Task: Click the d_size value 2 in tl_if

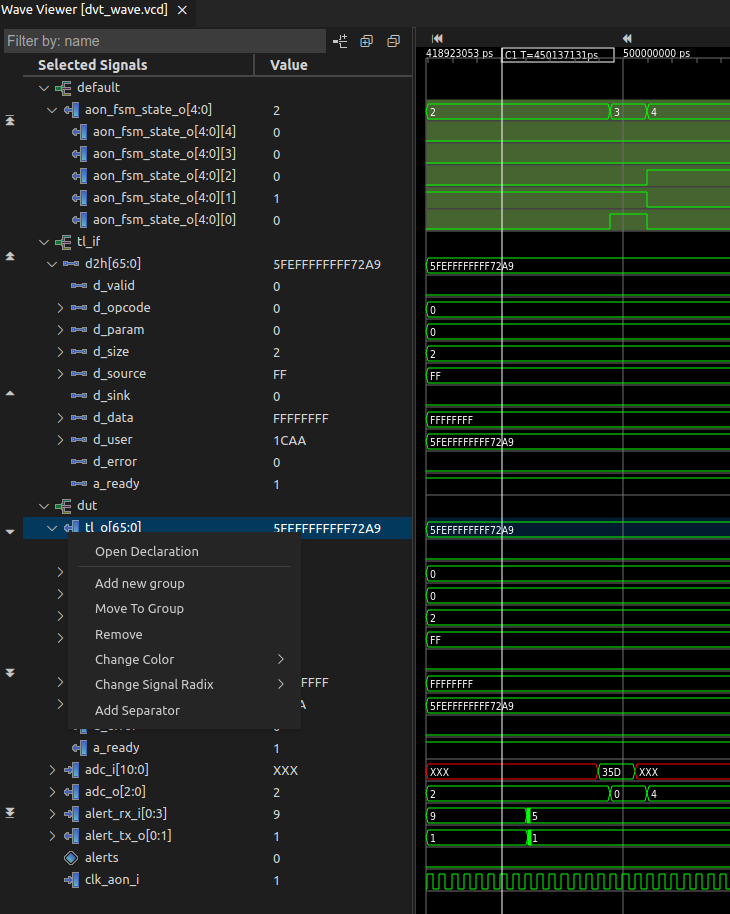Action: 276,353
